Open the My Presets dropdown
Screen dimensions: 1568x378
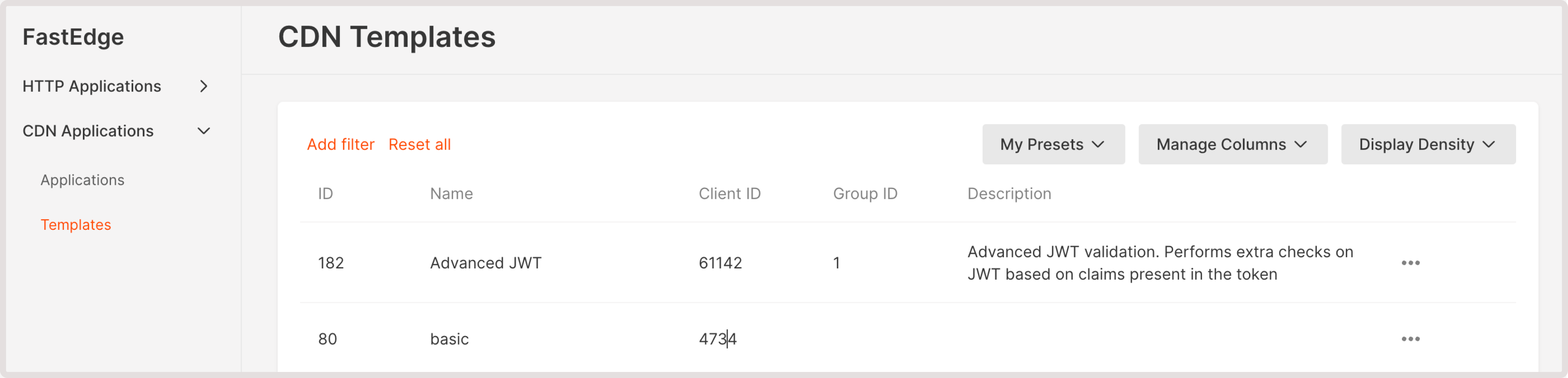(x=1053, y=144)
